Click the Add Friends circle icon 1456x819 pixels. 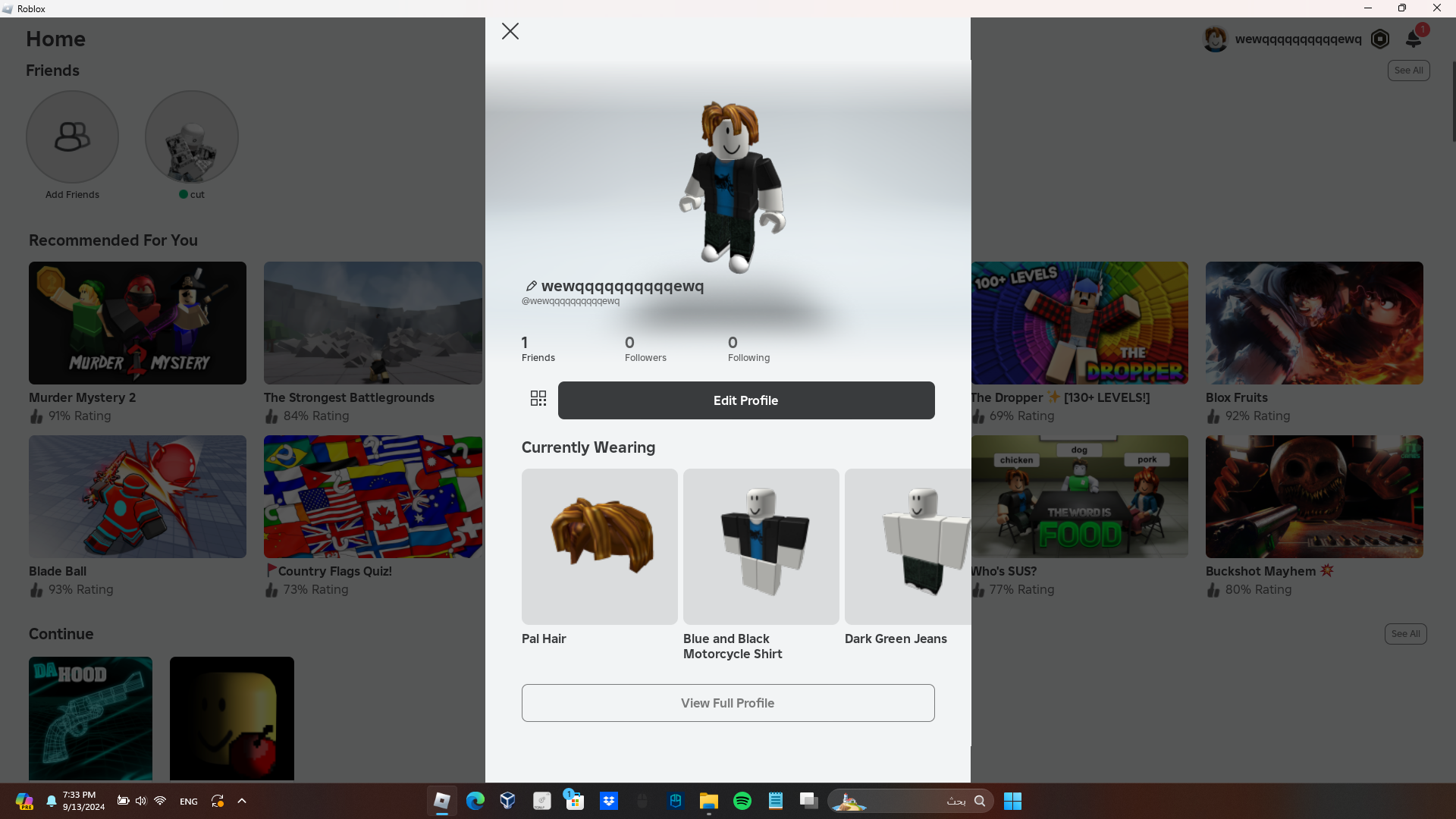(x=72, y=136)
